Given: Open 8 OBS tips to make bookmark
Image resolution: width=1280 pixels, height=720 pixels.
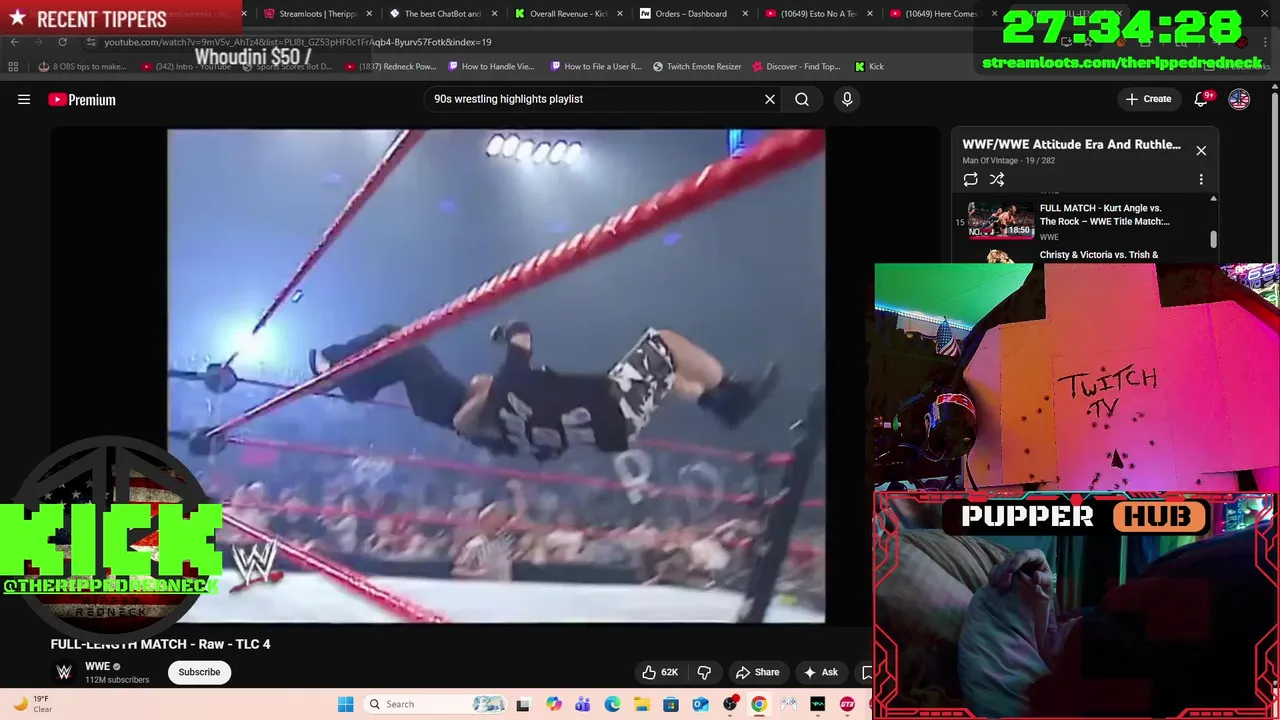Looking at the screenshot, I should tap(83, 66).
